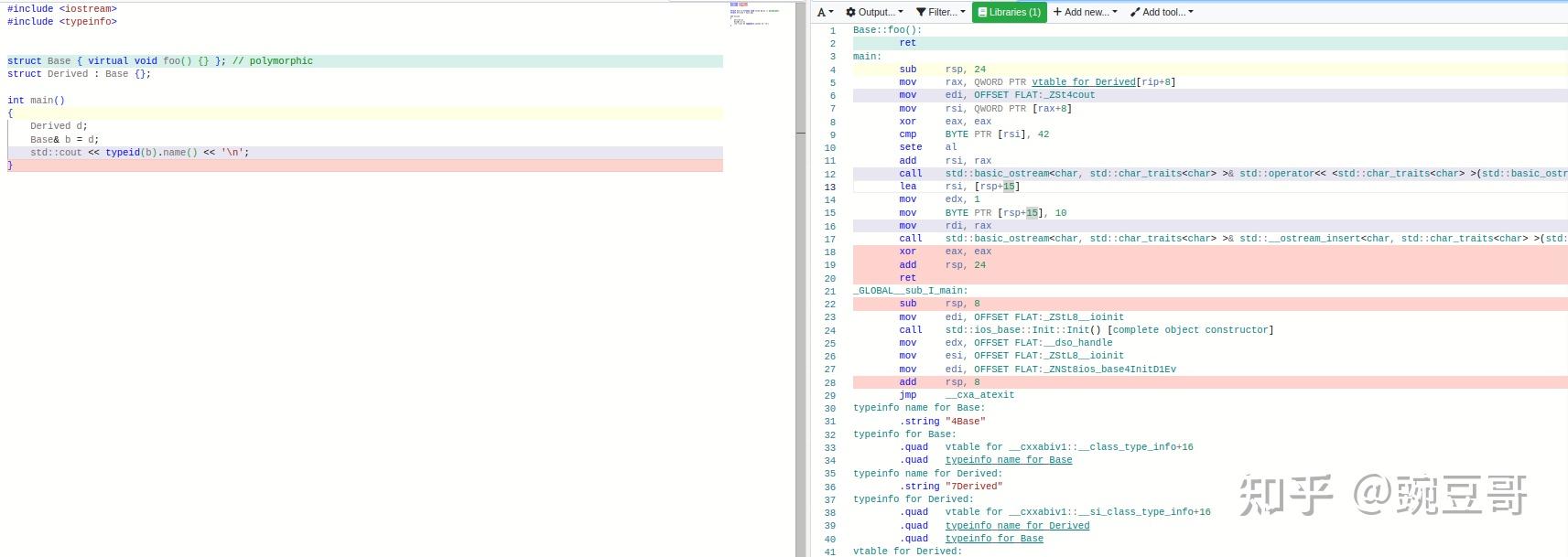Image resolution: width=1568 pixels, height=557 pixels.
Task: Click the 'add rsi, rax' instruction
Action: tap(945, 161)
